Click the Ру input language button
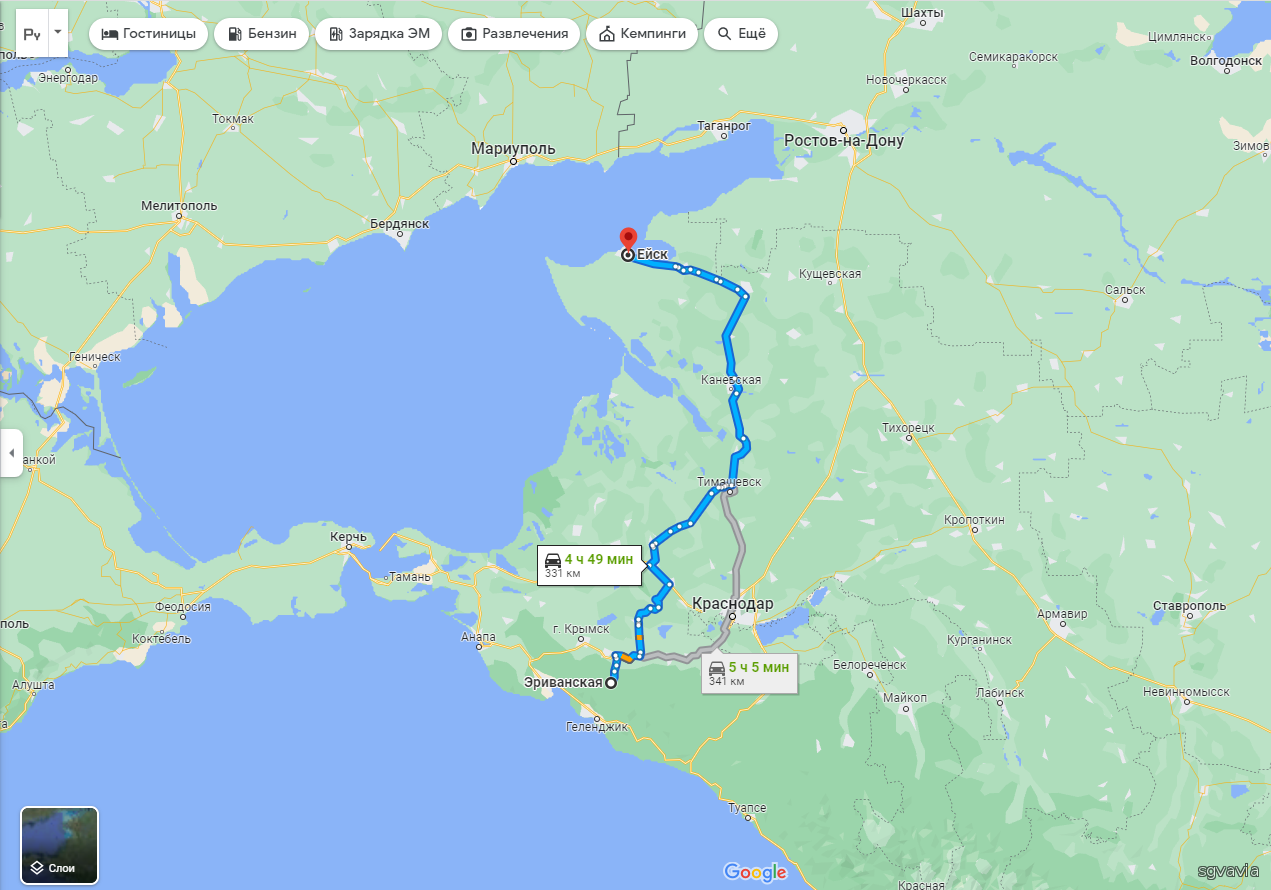The image size is (1271, 890). click(32, 33)
